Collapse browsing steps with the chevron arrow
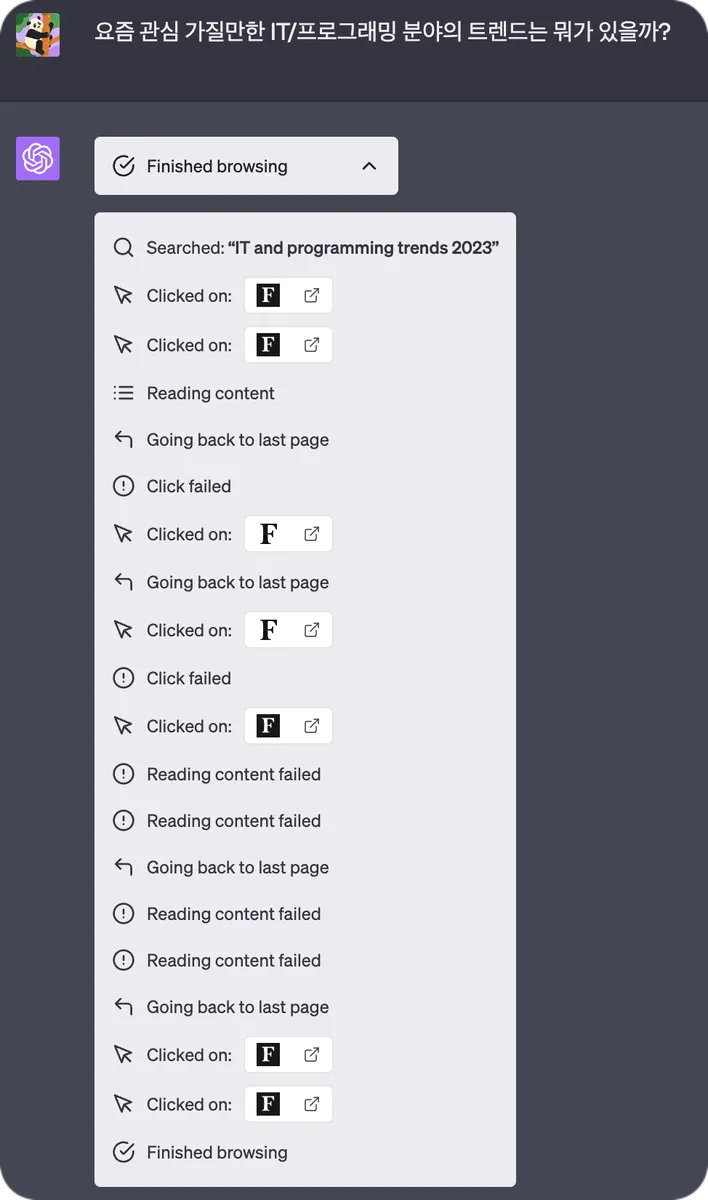This screenshot has height=1200, width=708. [369, 166]
